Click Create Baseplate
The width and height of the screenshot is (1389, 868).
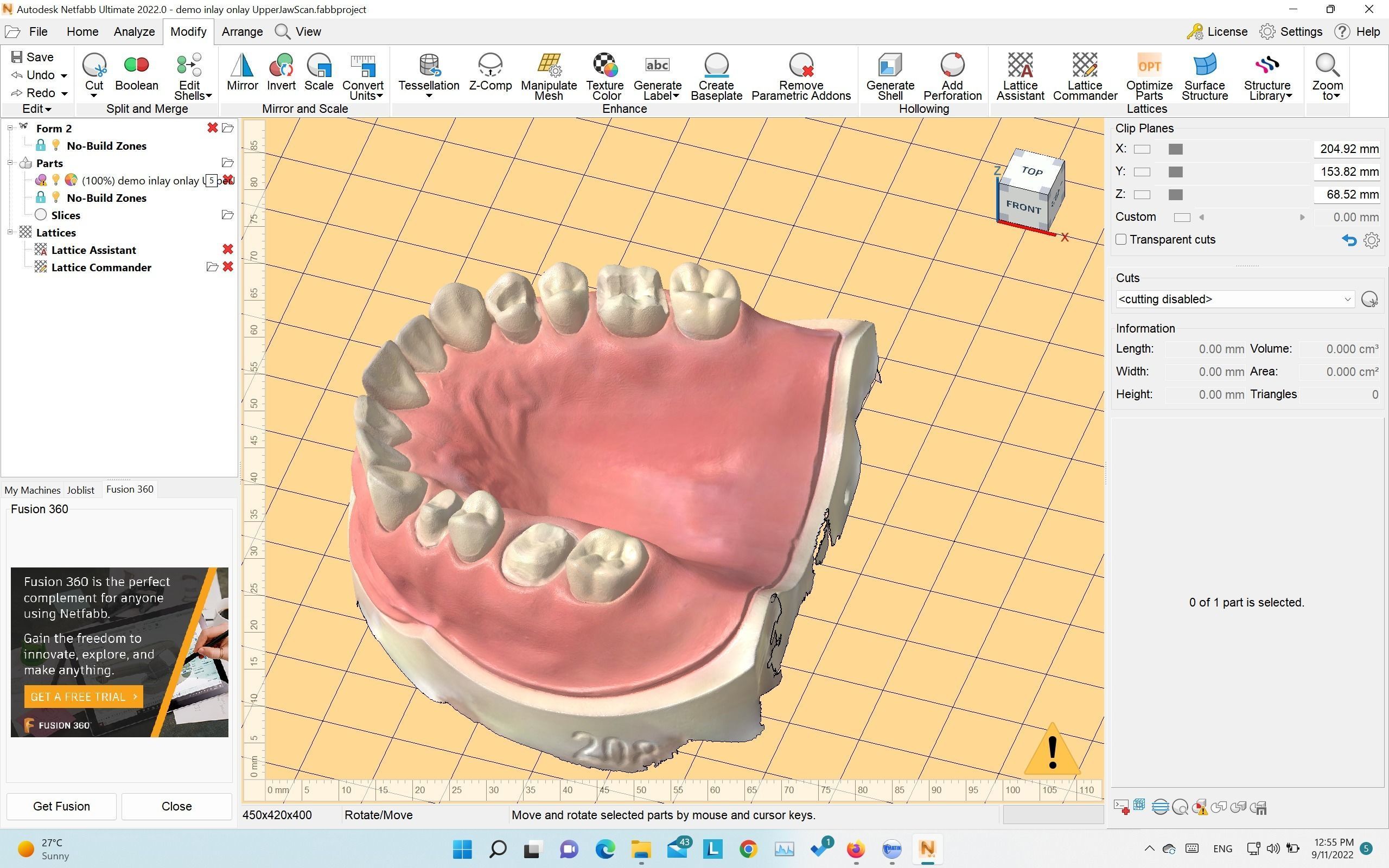[x=716, y=77]
